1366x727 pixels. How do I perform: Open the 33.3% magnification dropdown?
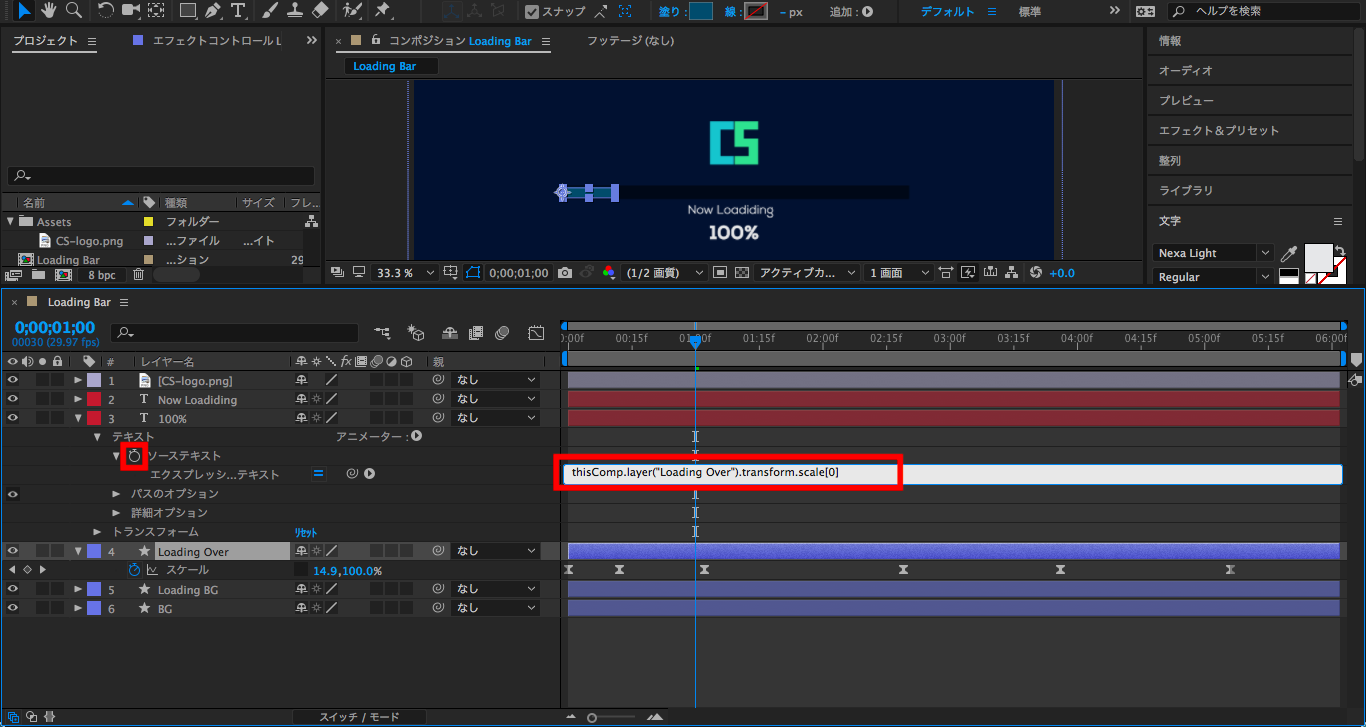pos(405,273)
